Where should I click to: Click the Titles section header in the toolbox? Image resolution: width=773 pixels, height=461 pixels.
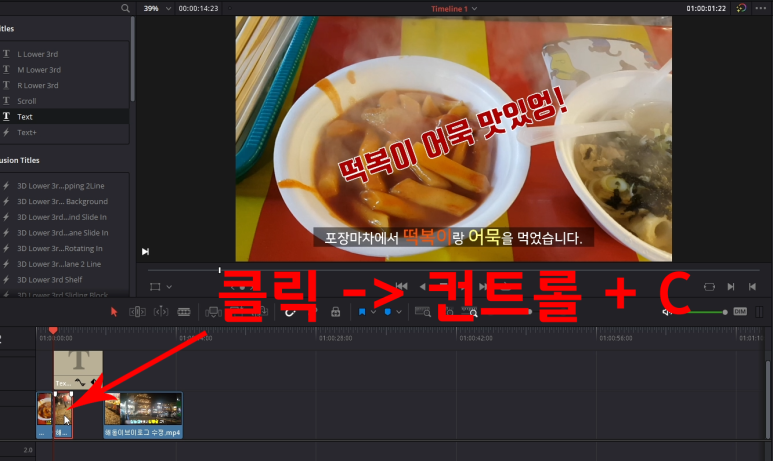pos(7,29)
